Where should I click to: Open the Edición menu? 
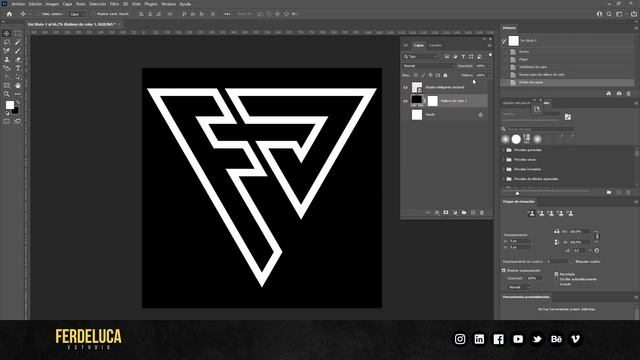(35, 4)
